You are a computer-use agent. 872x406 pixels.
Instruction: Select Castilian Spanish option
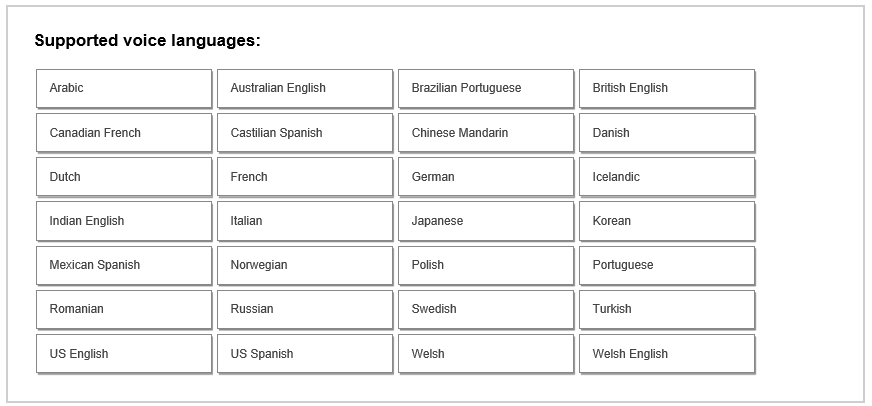(x=305, y=133)
